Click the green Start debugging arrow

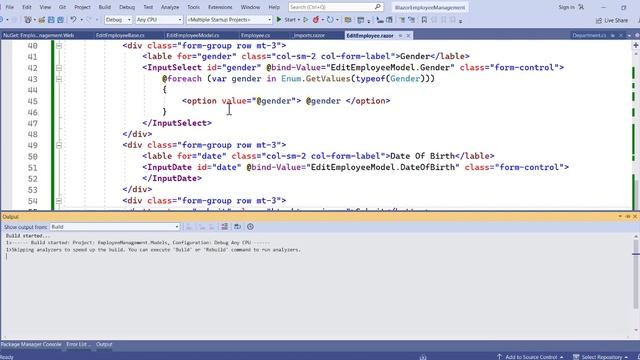tap(279, 20)
